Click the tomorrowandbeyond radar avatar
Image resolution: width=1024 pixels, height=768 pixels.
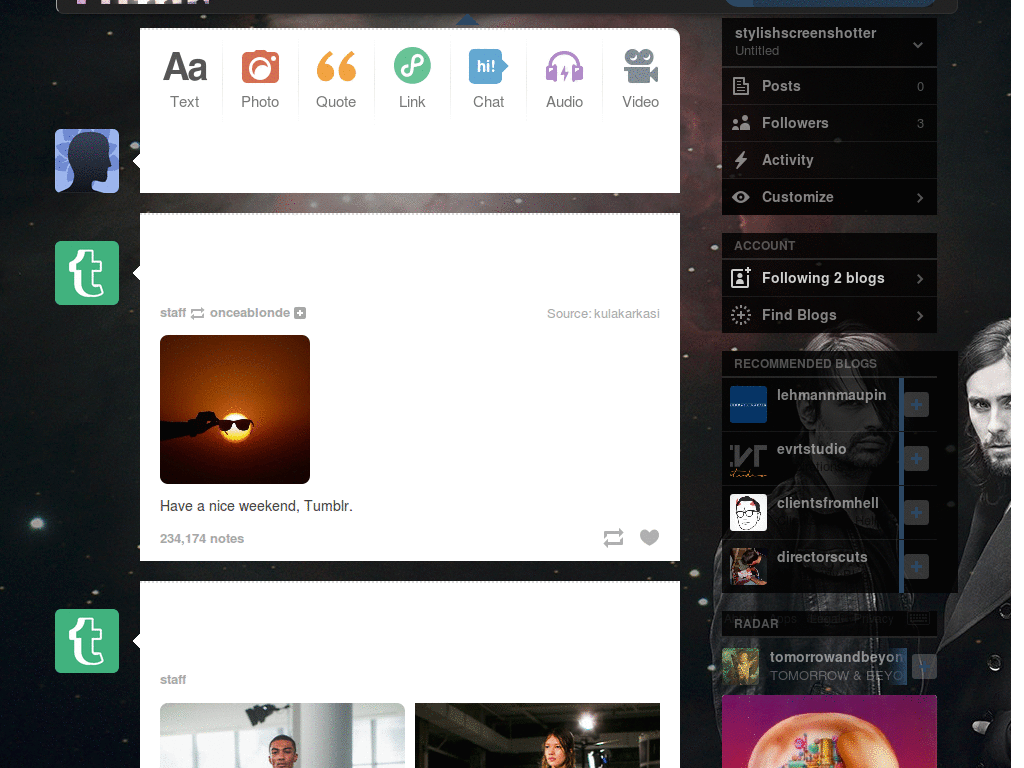click(x=741, y=666)
